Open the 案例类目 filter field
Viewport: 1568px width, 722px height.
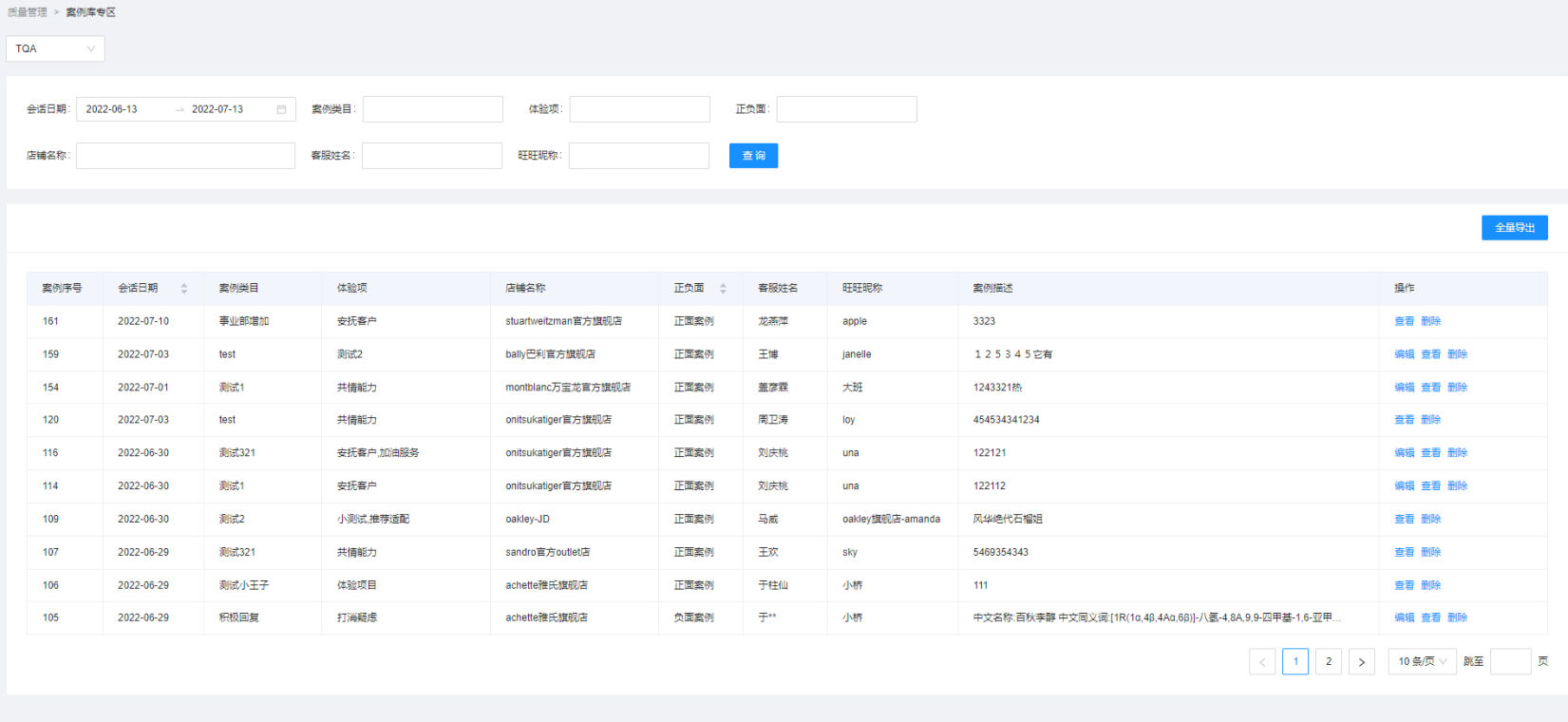pos(433,109)
